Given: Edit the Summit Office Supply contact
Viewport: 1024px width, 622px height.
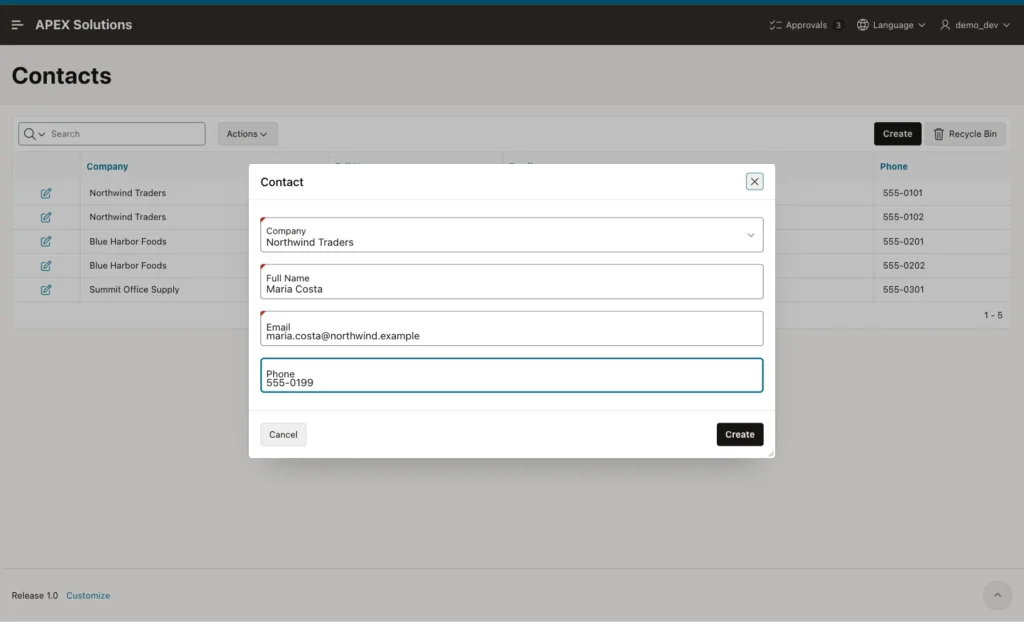Looking at the screenshot, I should coord(46,290).
